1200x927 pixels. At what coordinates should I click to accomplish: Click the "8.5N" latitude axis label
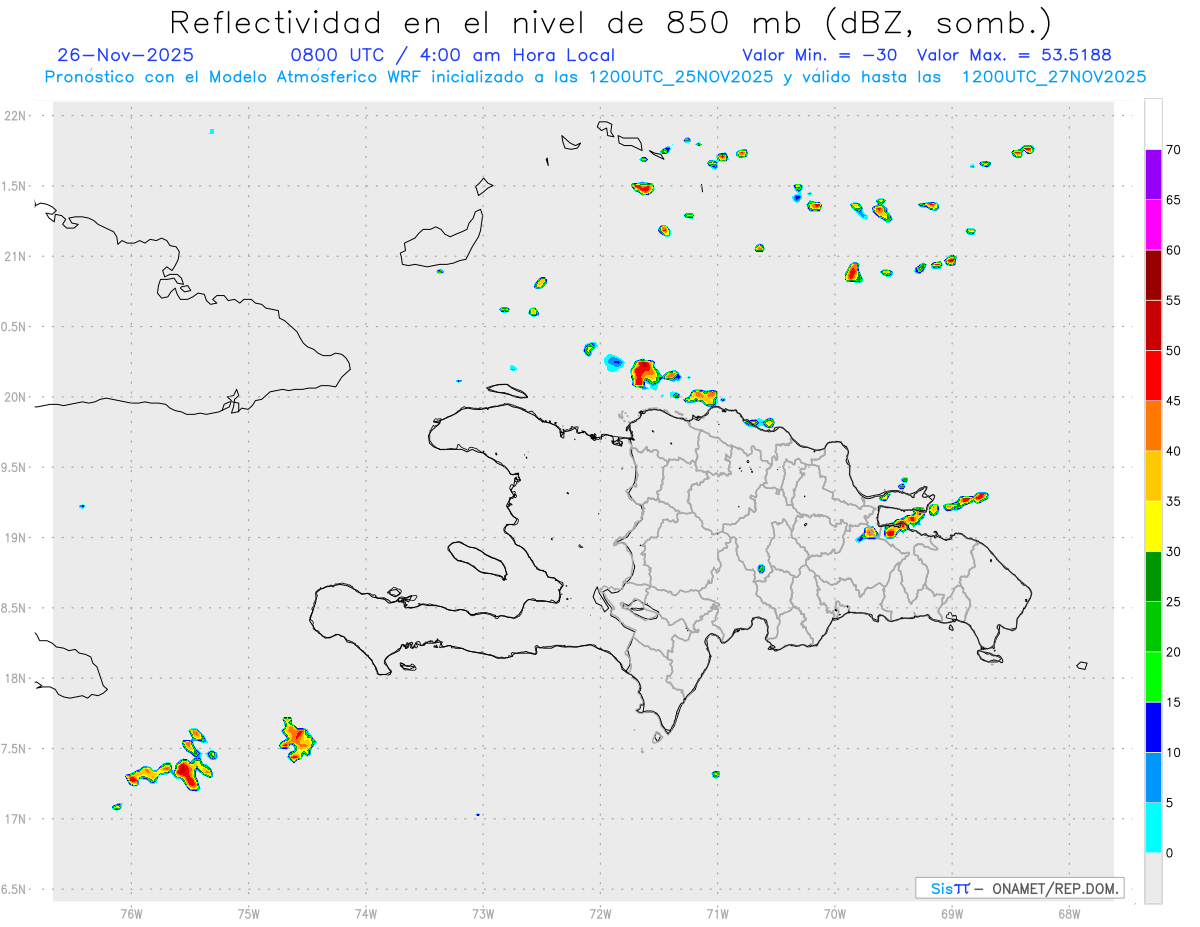(x=14, y=608)
